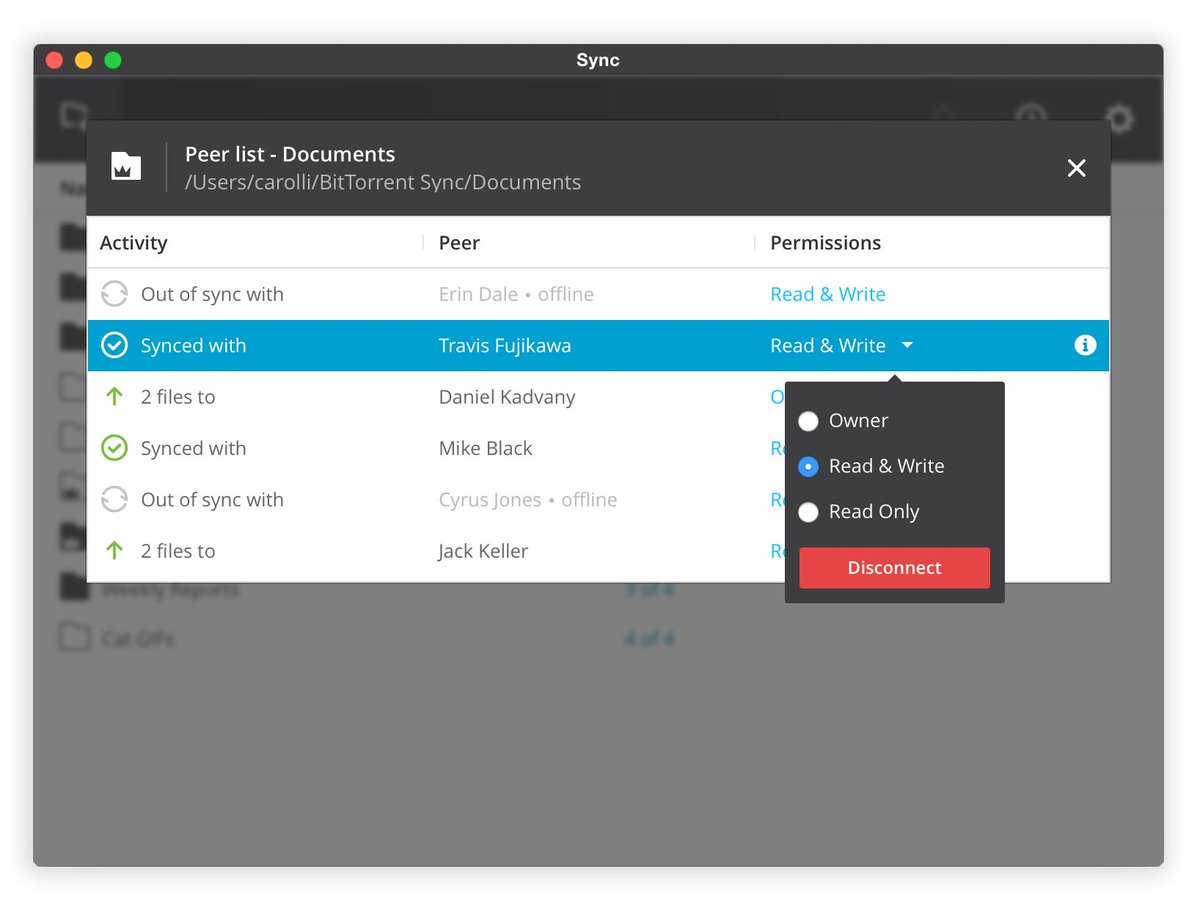The height and width of the screenshot is (910, 1200).
Task: Click the out-of-sync icon for Cyrus Jones
Action: (114, 499)
